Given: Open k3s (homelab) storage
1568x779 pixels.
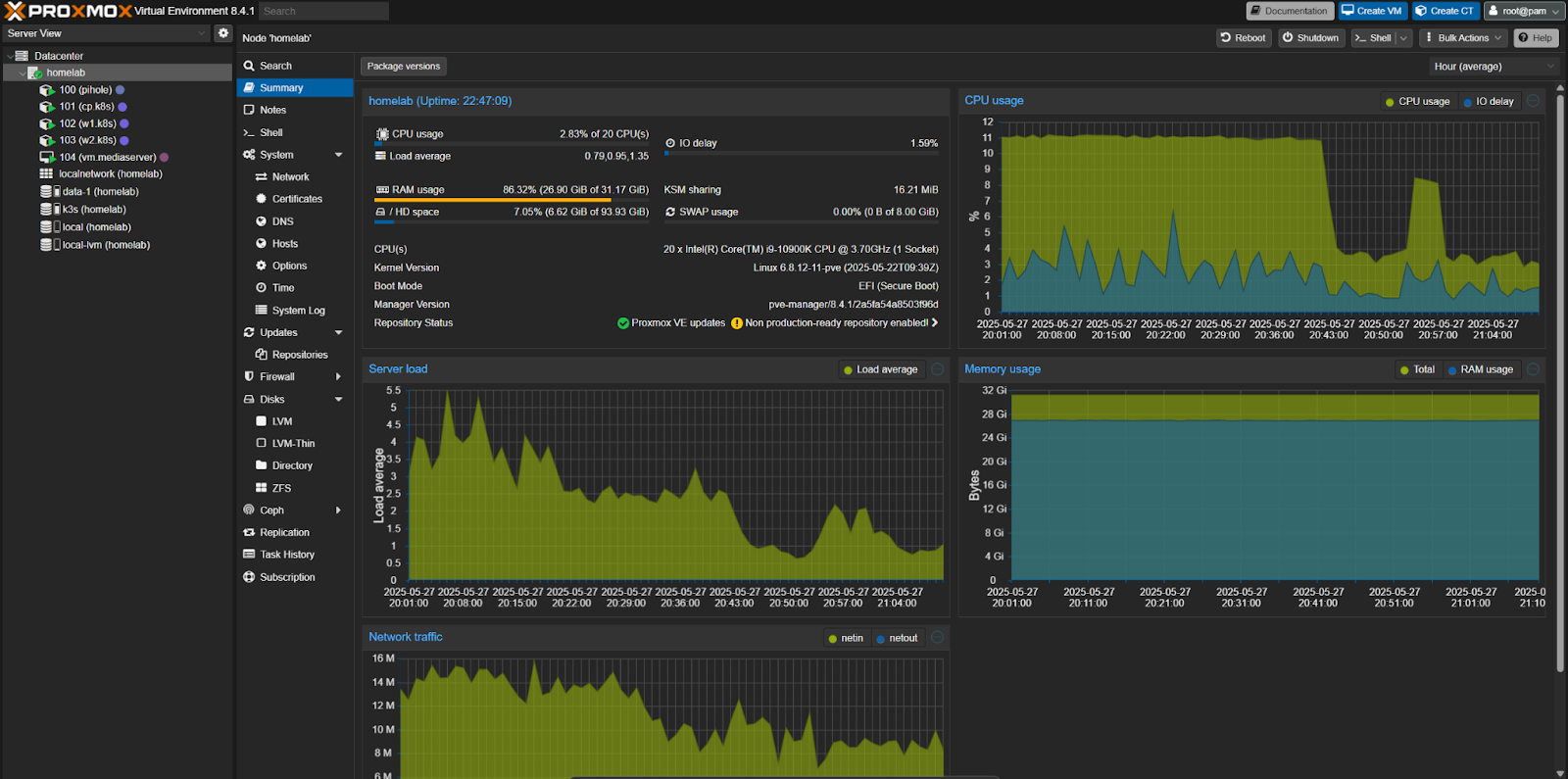Looking at the screenshot, I should [94, 210].
